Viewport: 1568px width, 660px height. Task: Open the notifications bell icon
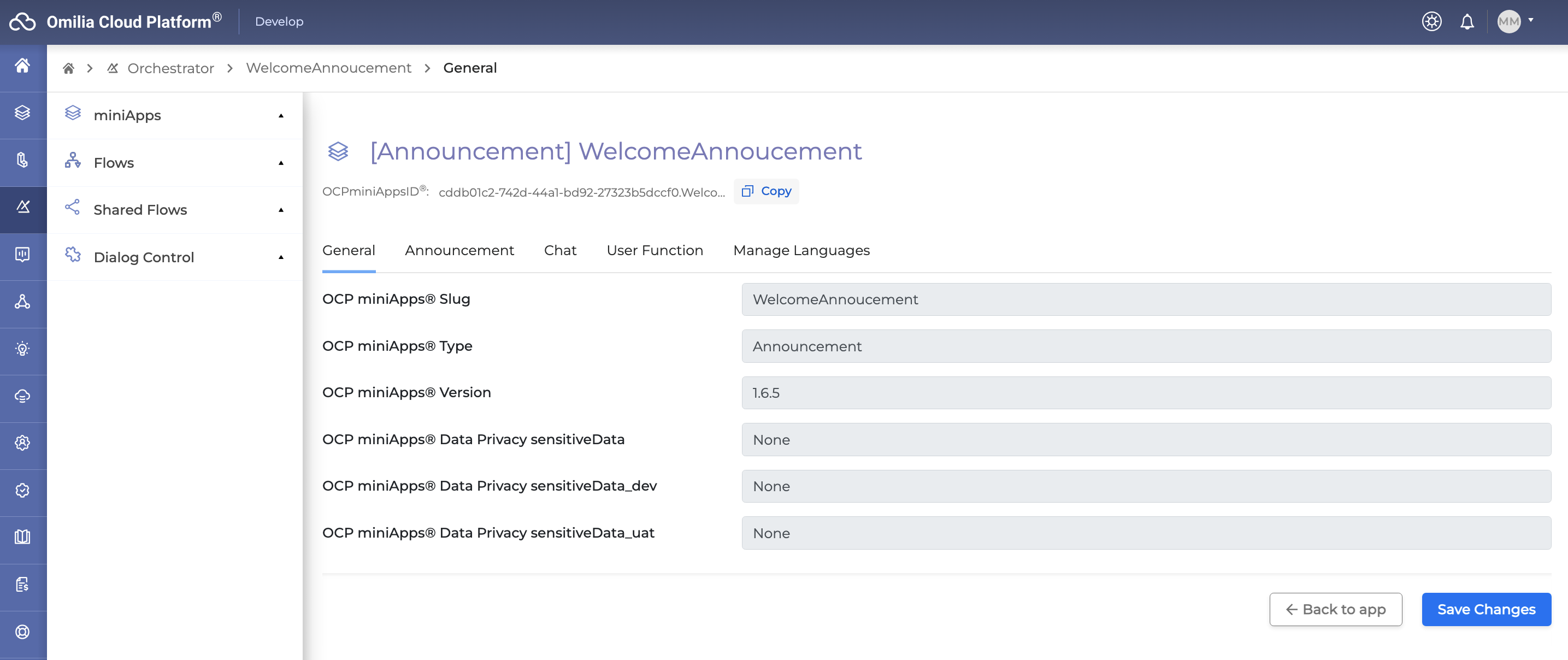click(x=1467, y=22)
